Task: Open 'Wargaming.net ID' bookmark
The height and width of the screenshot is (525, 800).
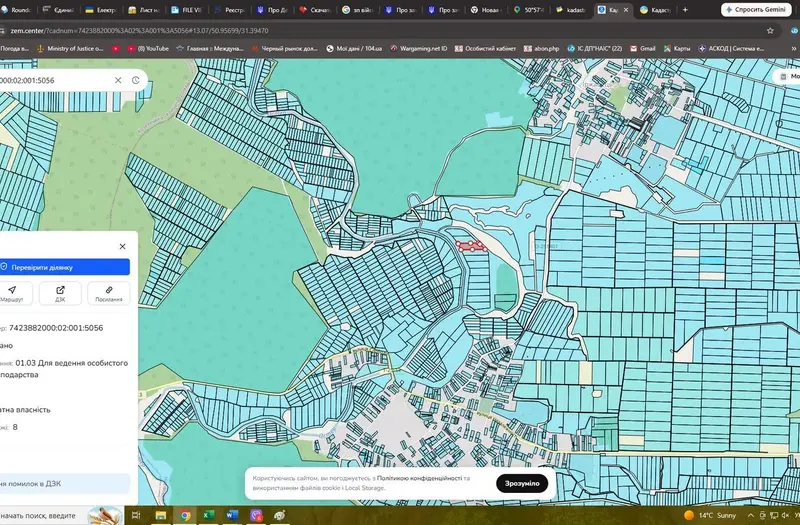Action: (418, 48)
